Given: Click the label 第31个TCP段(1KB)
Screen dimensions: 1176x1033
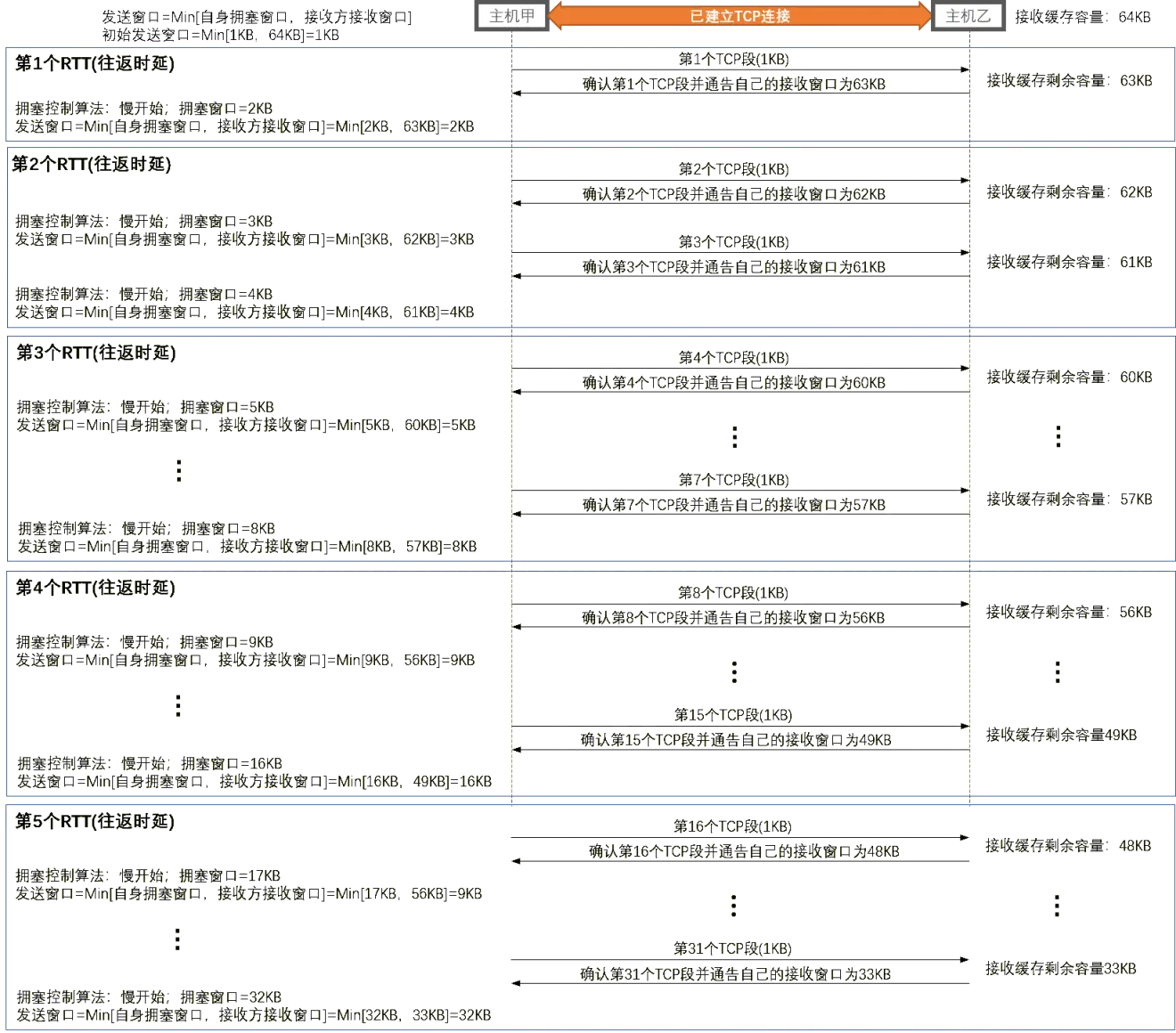Looking at the screenshot, I should [x=732, y=949].
